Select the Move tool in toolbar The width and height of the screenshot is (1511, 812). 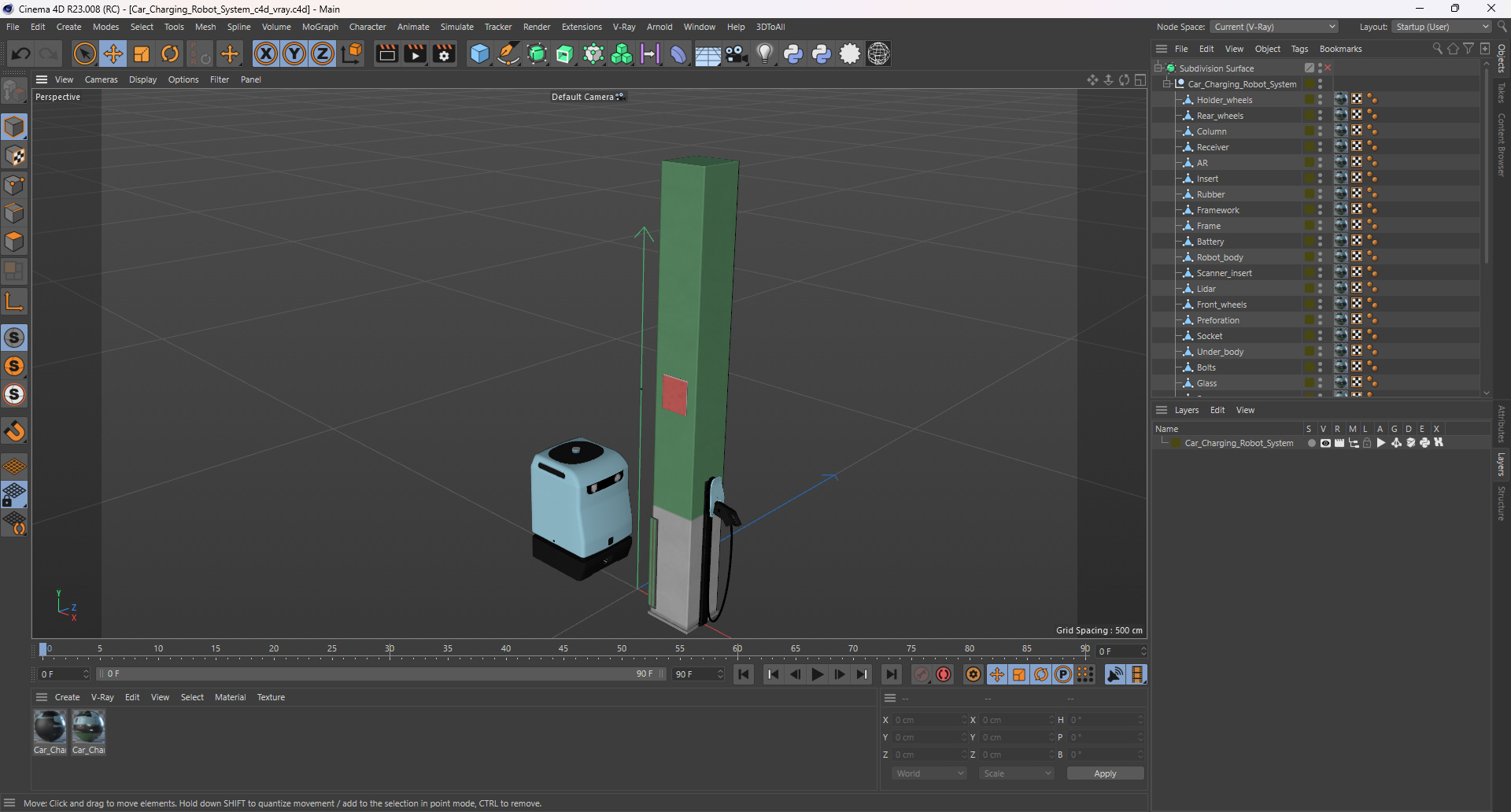113,54
